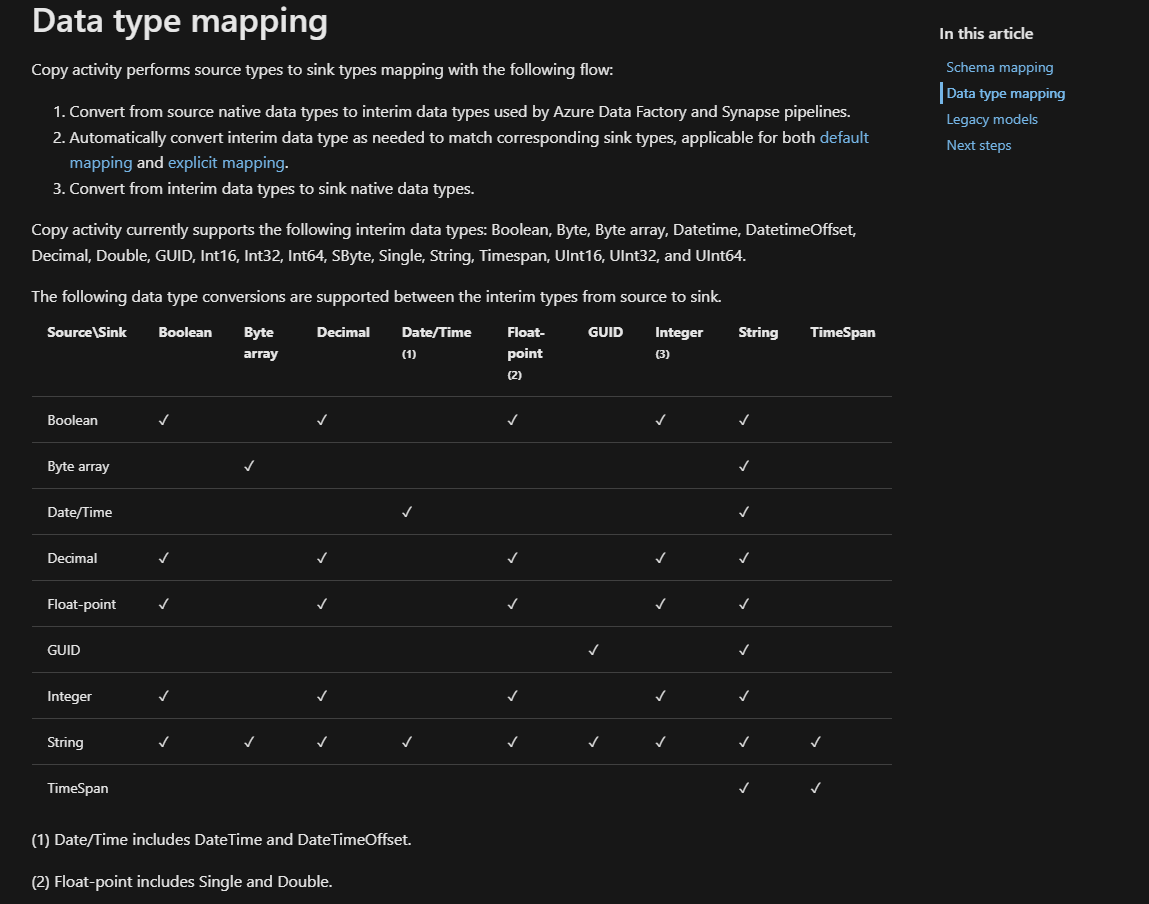This screenshot has height=904, width=1149.
Task: Select Data type mapping in the sidebar
Action: (1005, 94)
